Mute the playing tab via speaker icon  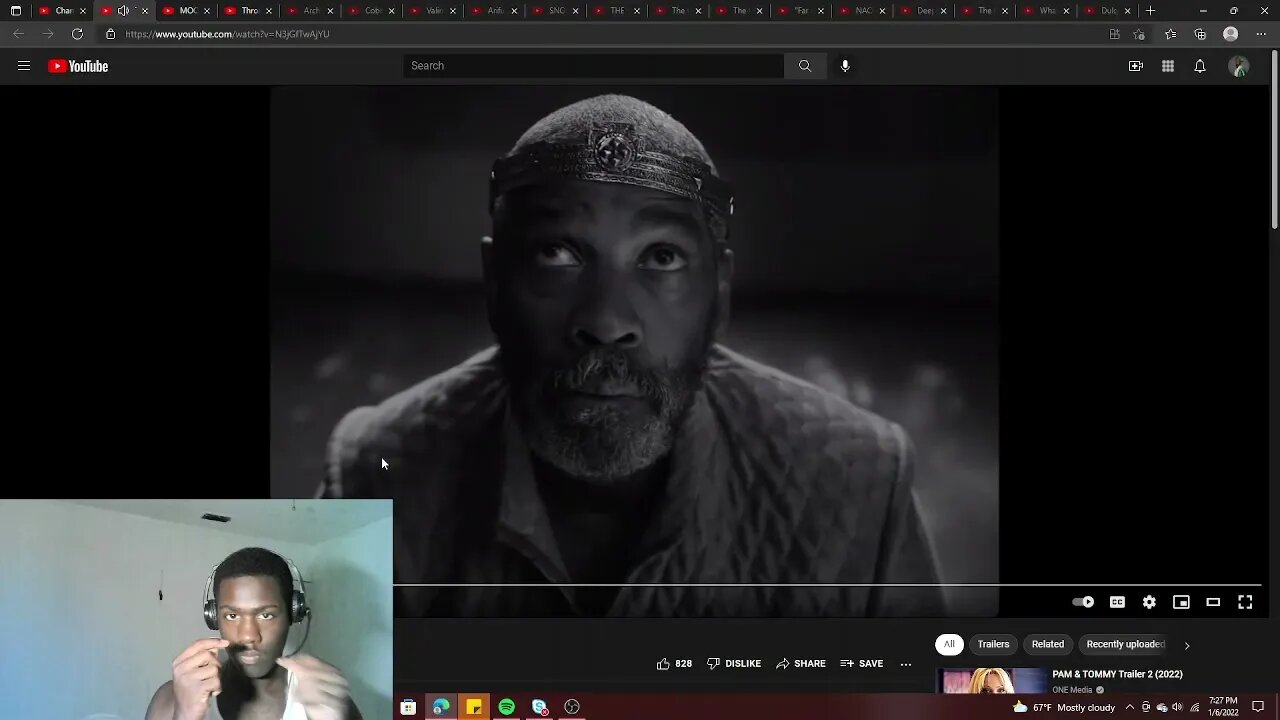pos(123,11)
